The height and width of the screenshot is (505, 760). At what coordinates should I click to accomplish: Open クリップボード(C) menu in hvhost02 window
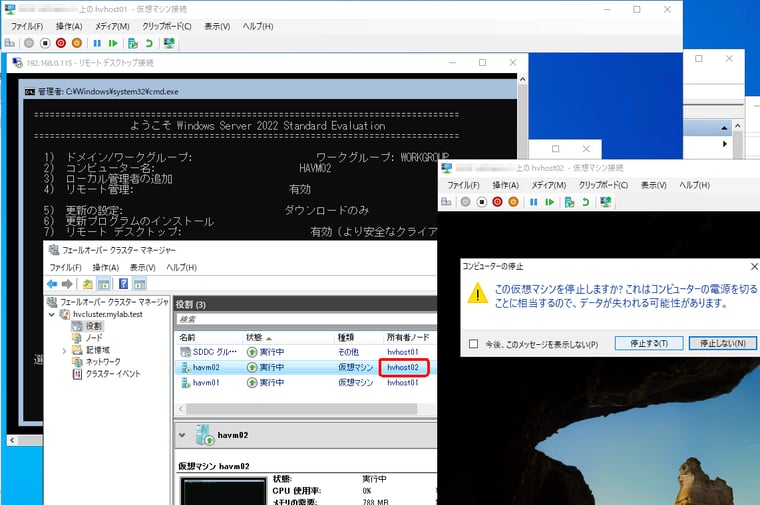point(603,185)
